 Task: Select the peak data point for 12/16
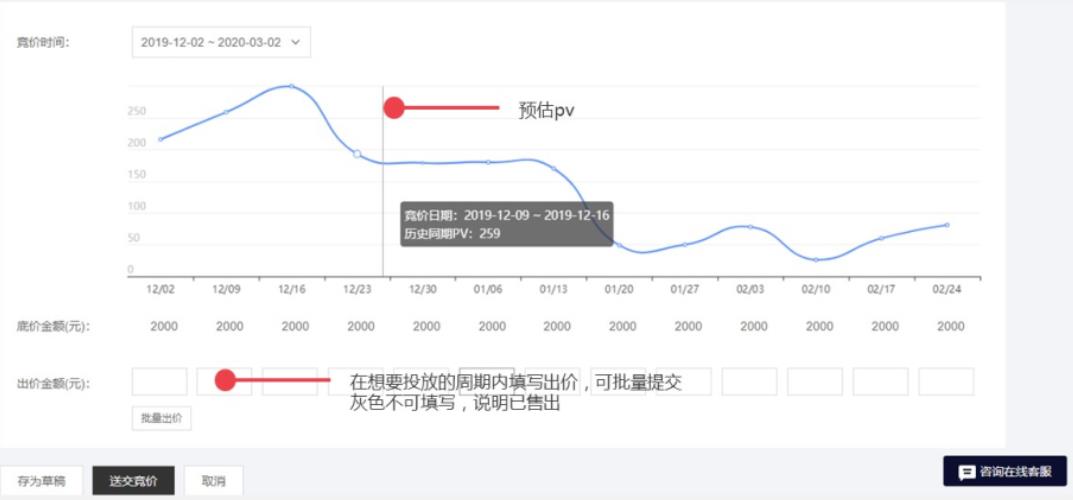click(x=292, y=86)
